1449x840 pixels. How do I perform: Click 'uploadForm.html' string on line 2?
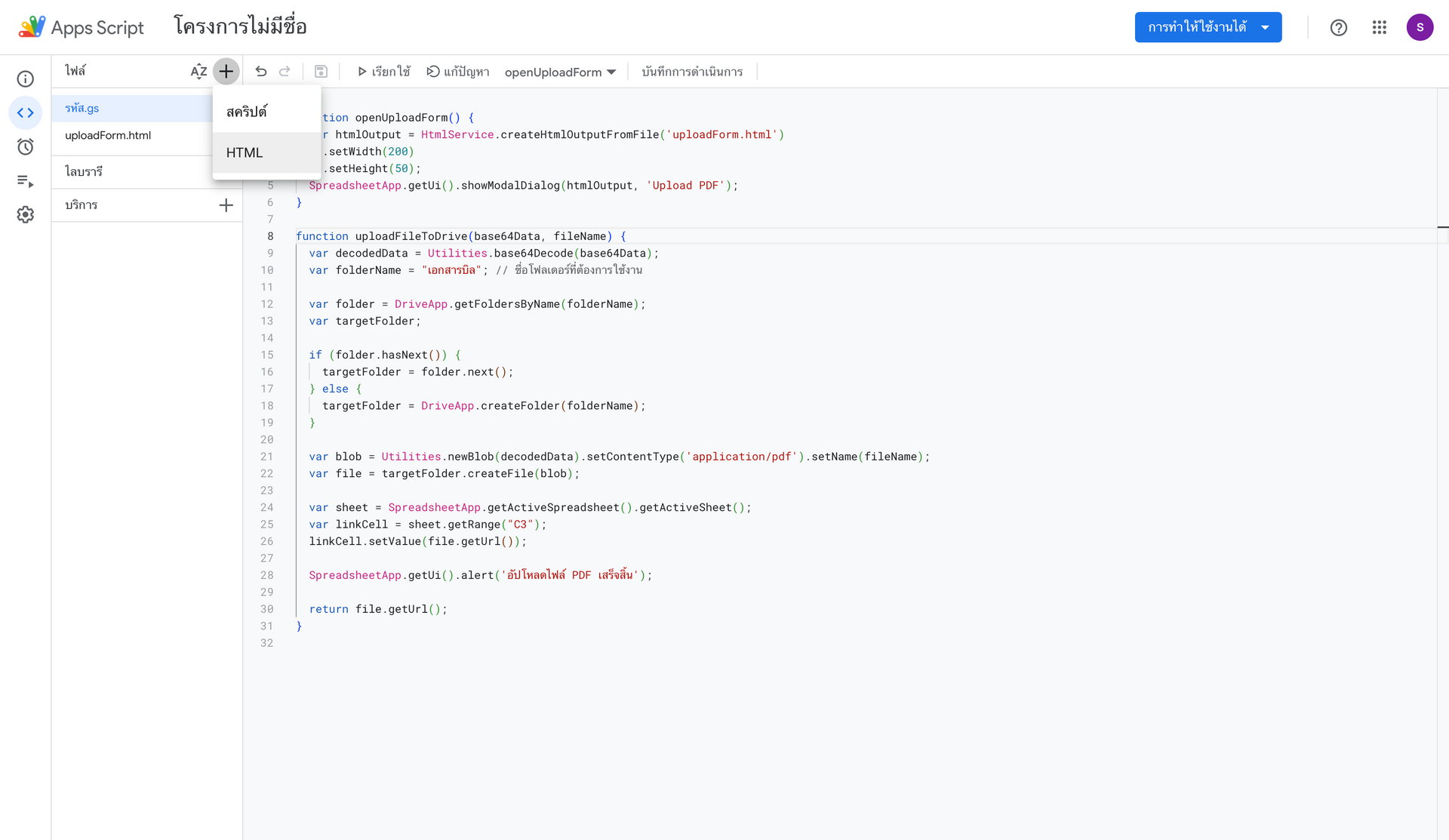coord(722,135)
